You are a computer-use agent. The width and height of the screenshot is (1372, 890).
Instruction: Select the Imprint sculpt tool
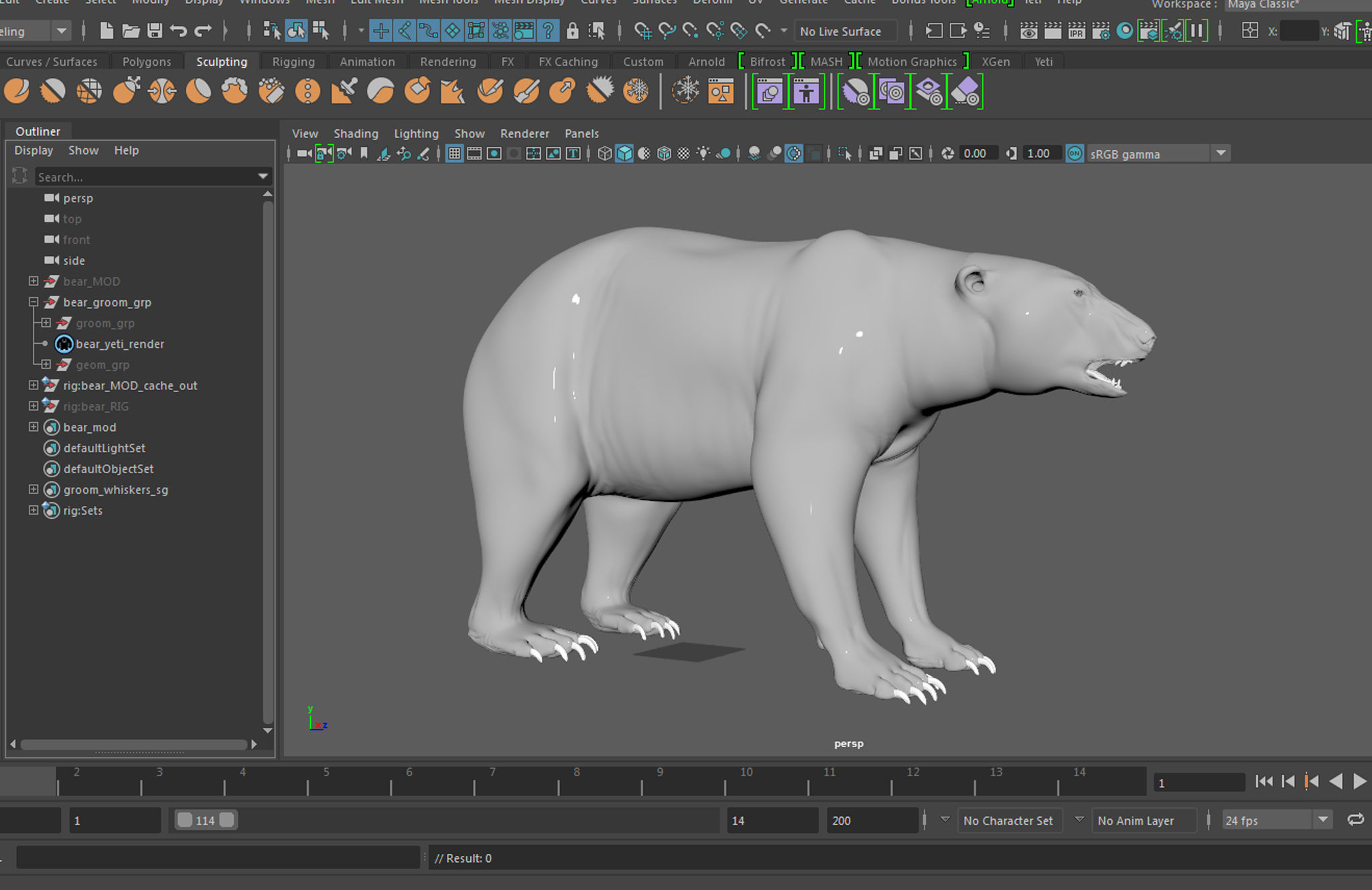click(344, 91)
